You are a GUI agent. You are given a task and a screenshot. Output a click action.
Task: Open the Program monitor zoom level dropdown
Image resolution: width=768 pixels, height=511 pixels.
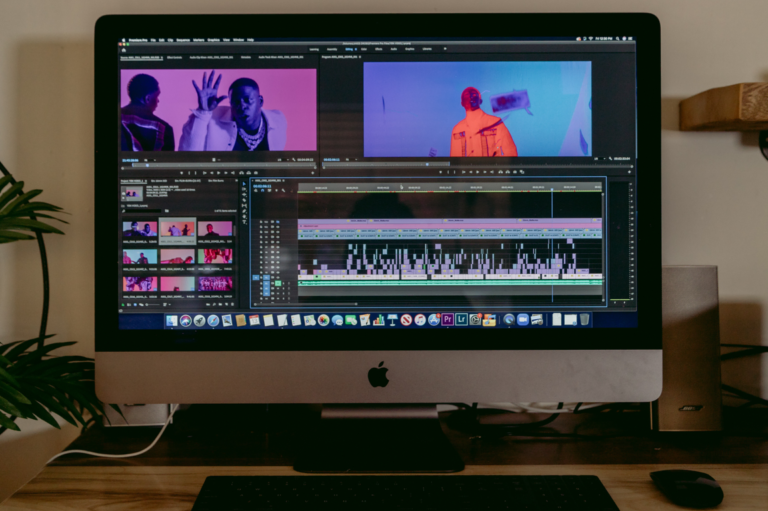pyautogui.click(x=351, y=159)
